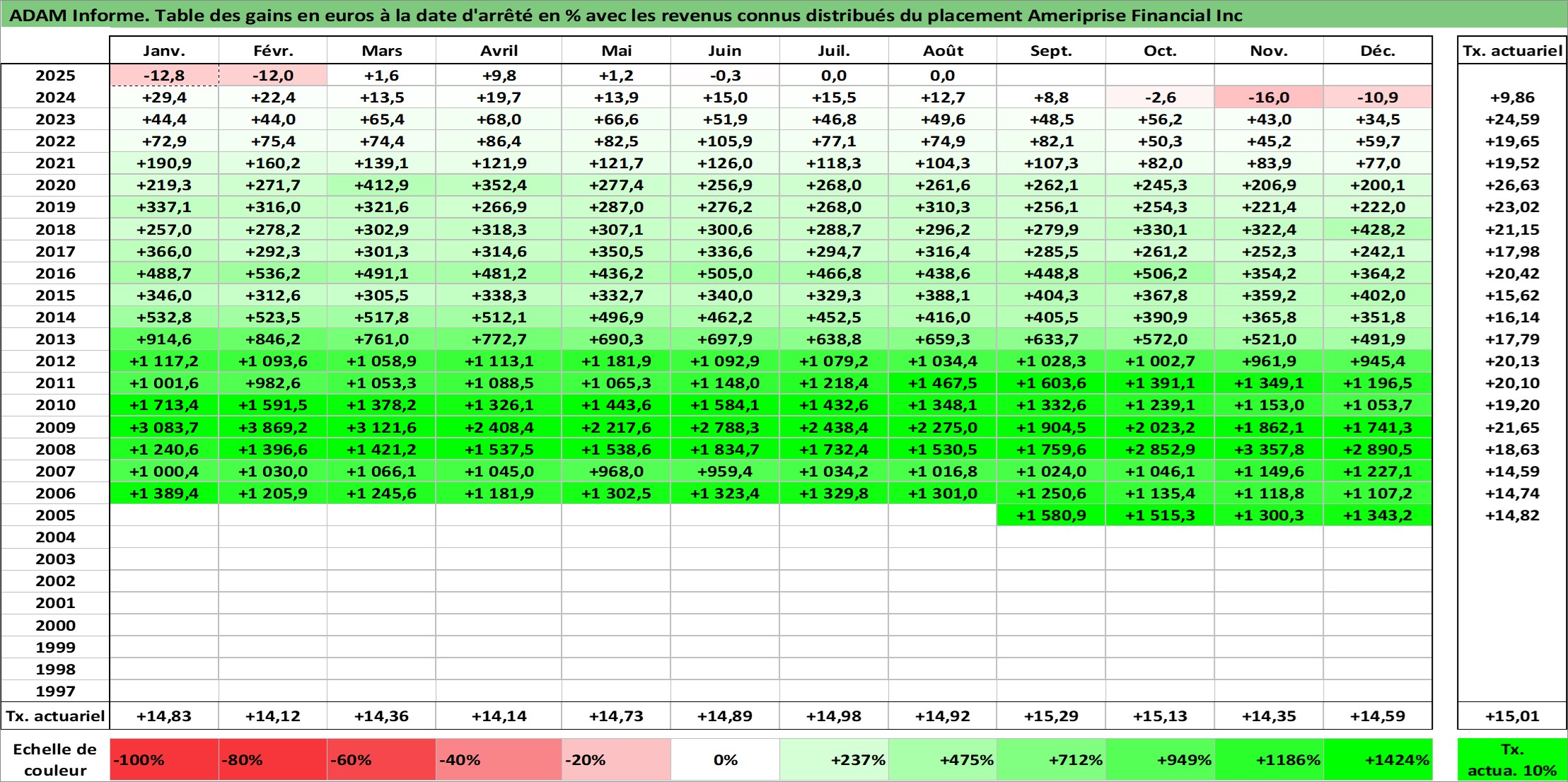Image resolution: width=1568 pixels, height=782 pixels.
Task: Click the -60% color scale swatch
Action: point(381,760)
